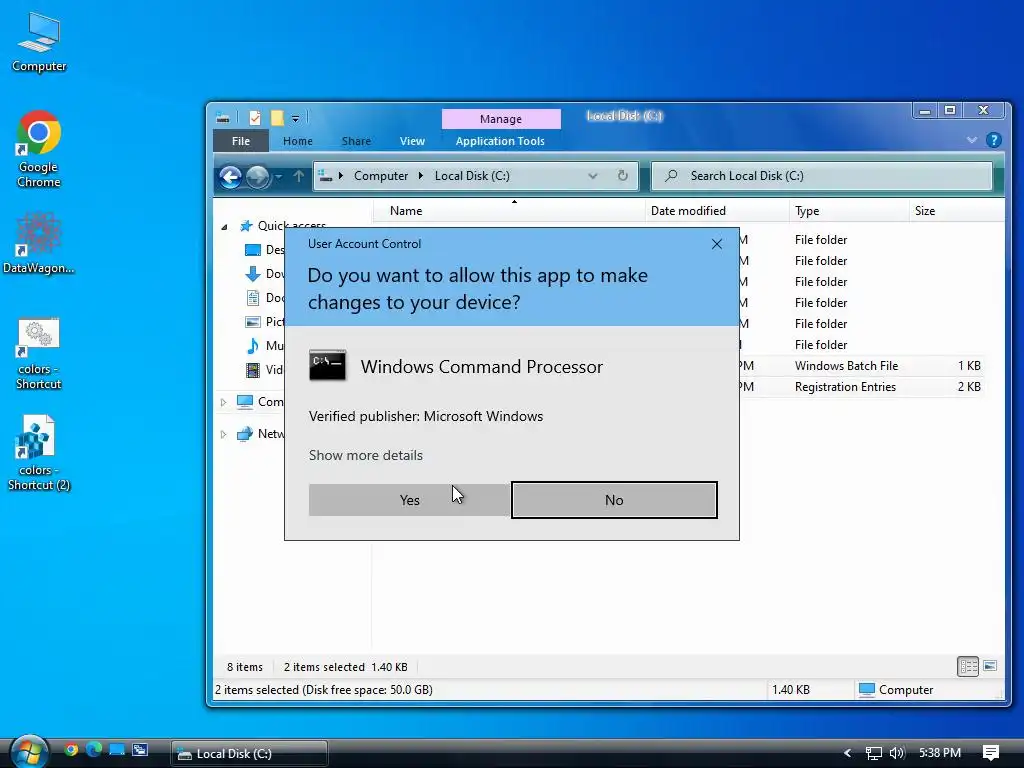Open the volume speaker tray icon

click(x=897, y=753)
